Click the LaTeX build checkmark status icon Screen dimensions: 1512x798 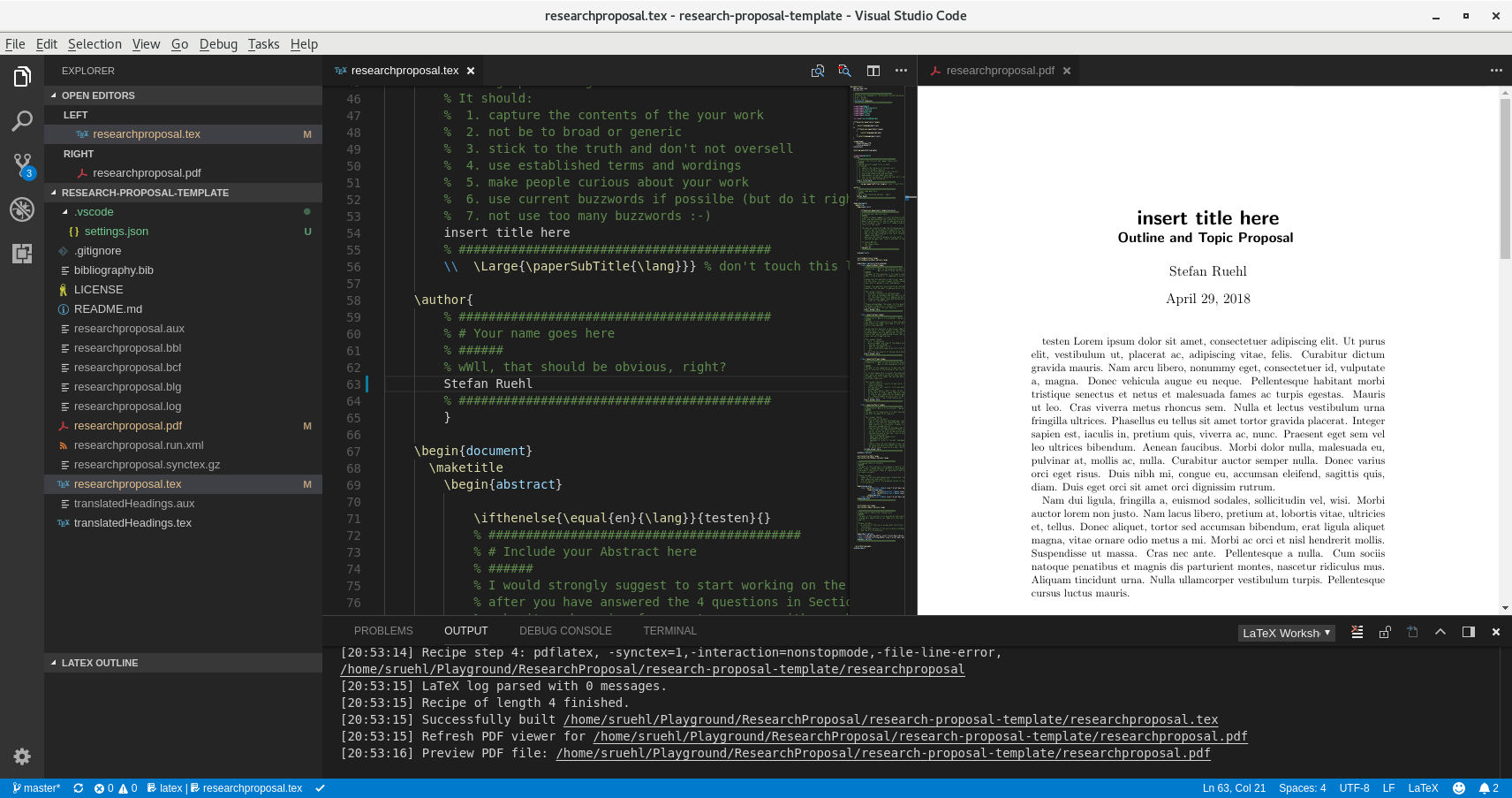320,788
